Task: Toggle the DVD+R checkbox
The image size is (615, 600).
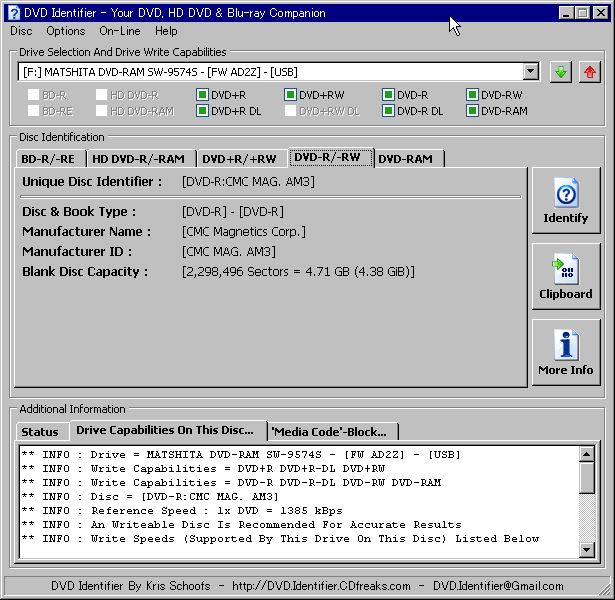Action: coord(202,95)
